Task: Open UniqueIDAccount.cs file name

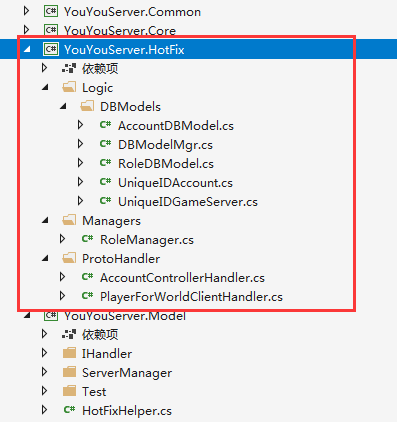Action: click(175, 183)
